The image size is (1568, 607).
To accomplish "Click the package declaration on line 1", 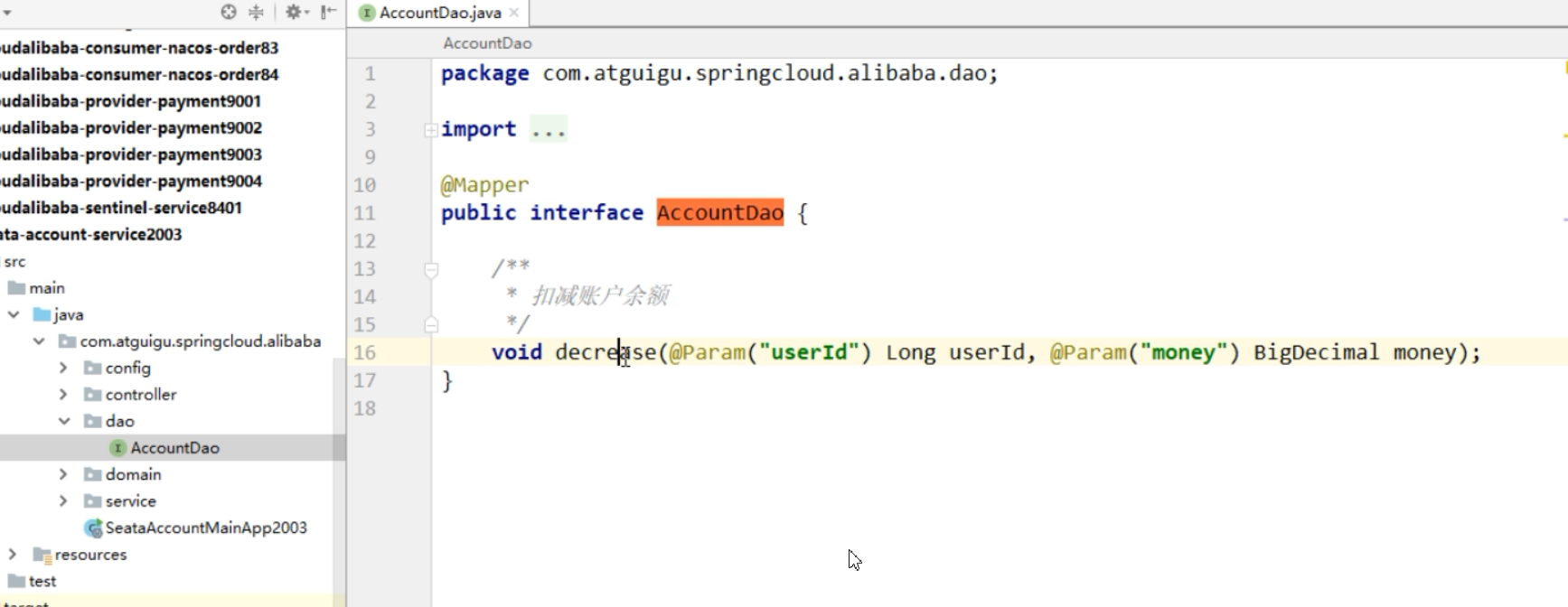I will coord(719,73).
